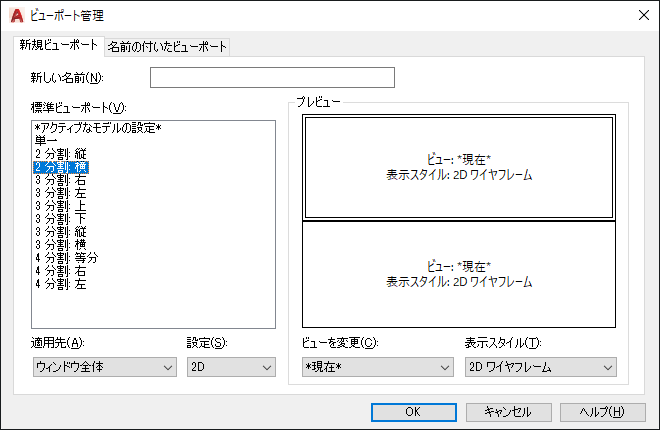The image size is (660, 430).
Task: Pick 4 分割: 等分 from the list
Action: (x=67, y=258)
